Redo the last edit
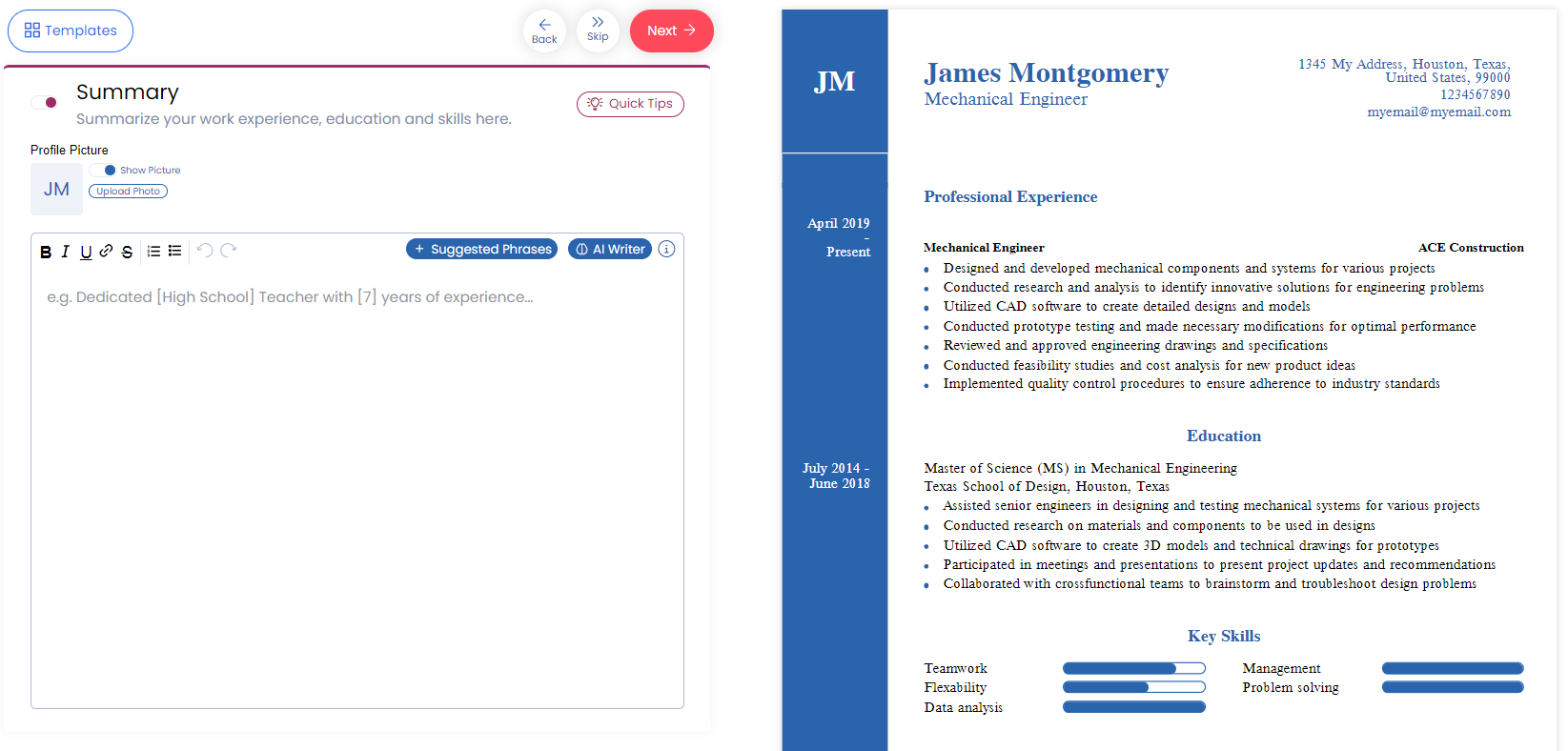The height and width of the screenshot is (751, 1568). (228, 251)
